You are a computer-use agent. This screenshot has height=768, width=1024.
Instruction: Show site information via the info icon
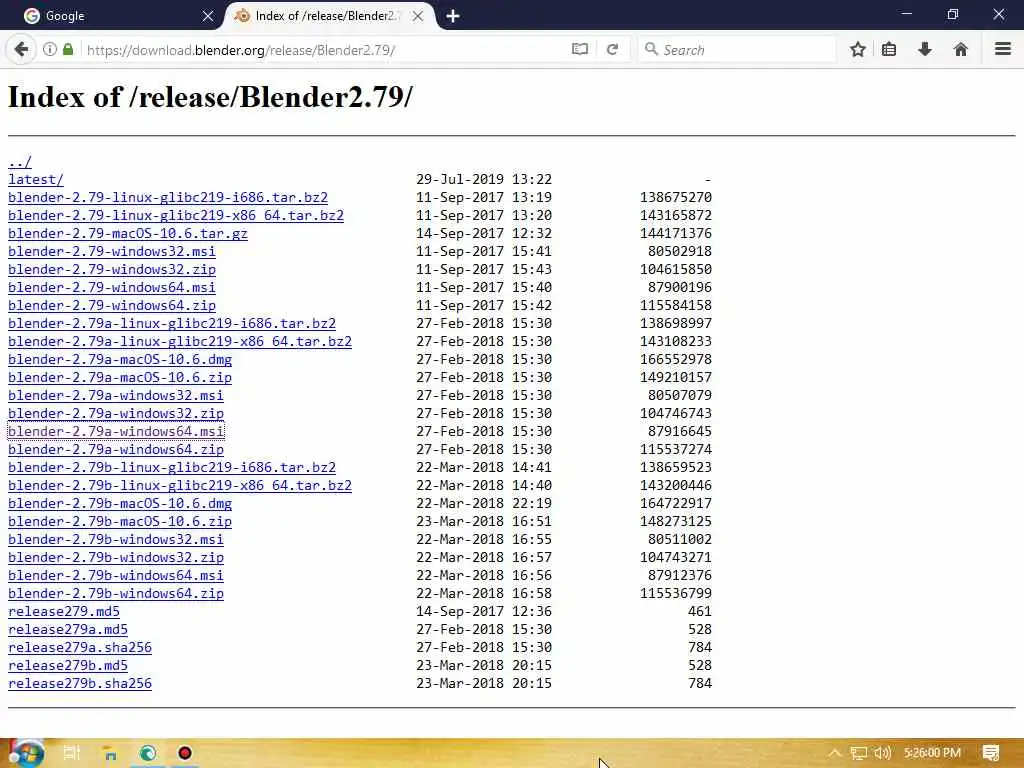coord(50,50)
